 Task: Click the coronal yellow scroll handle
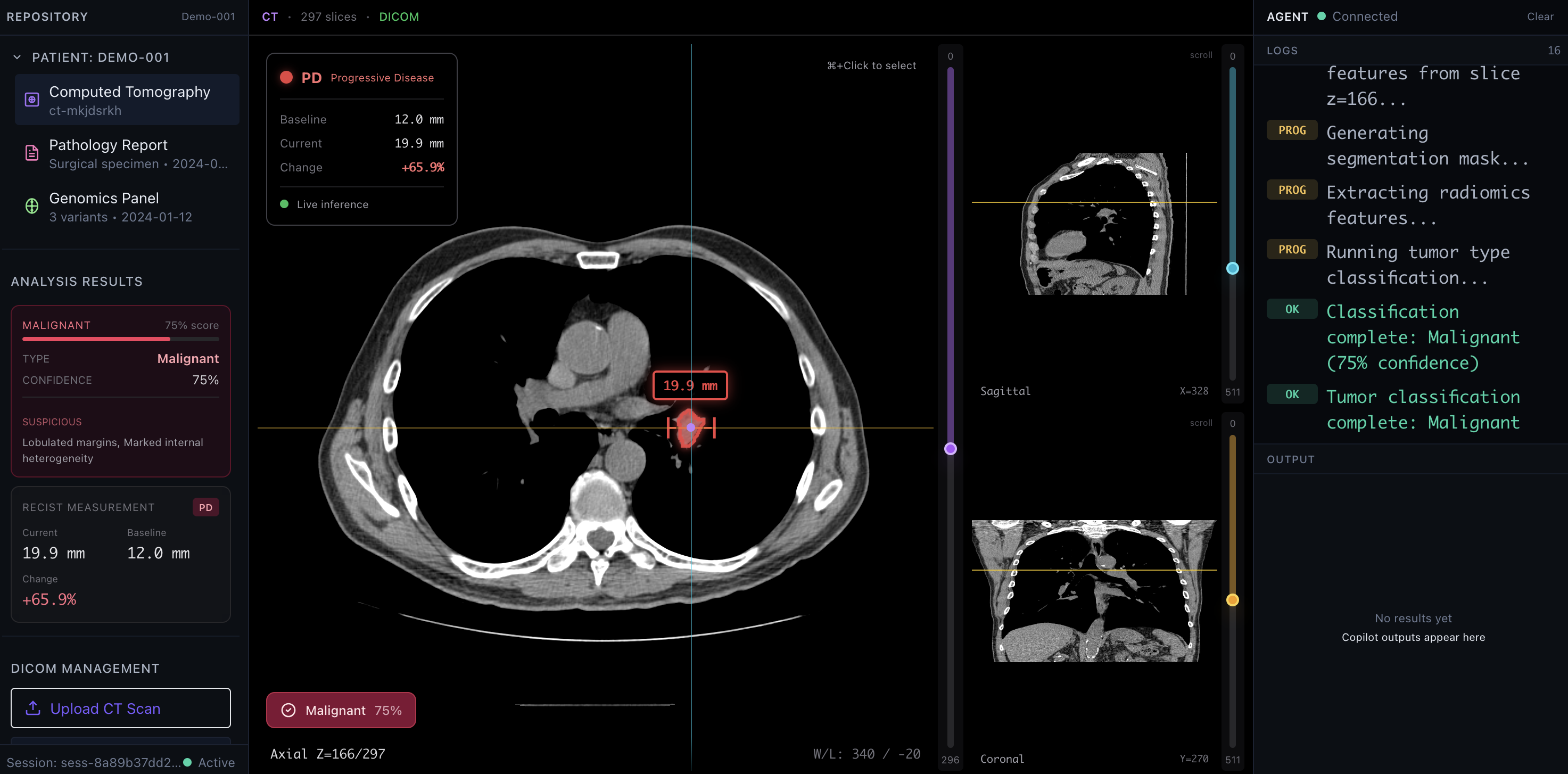(1233, 600)
